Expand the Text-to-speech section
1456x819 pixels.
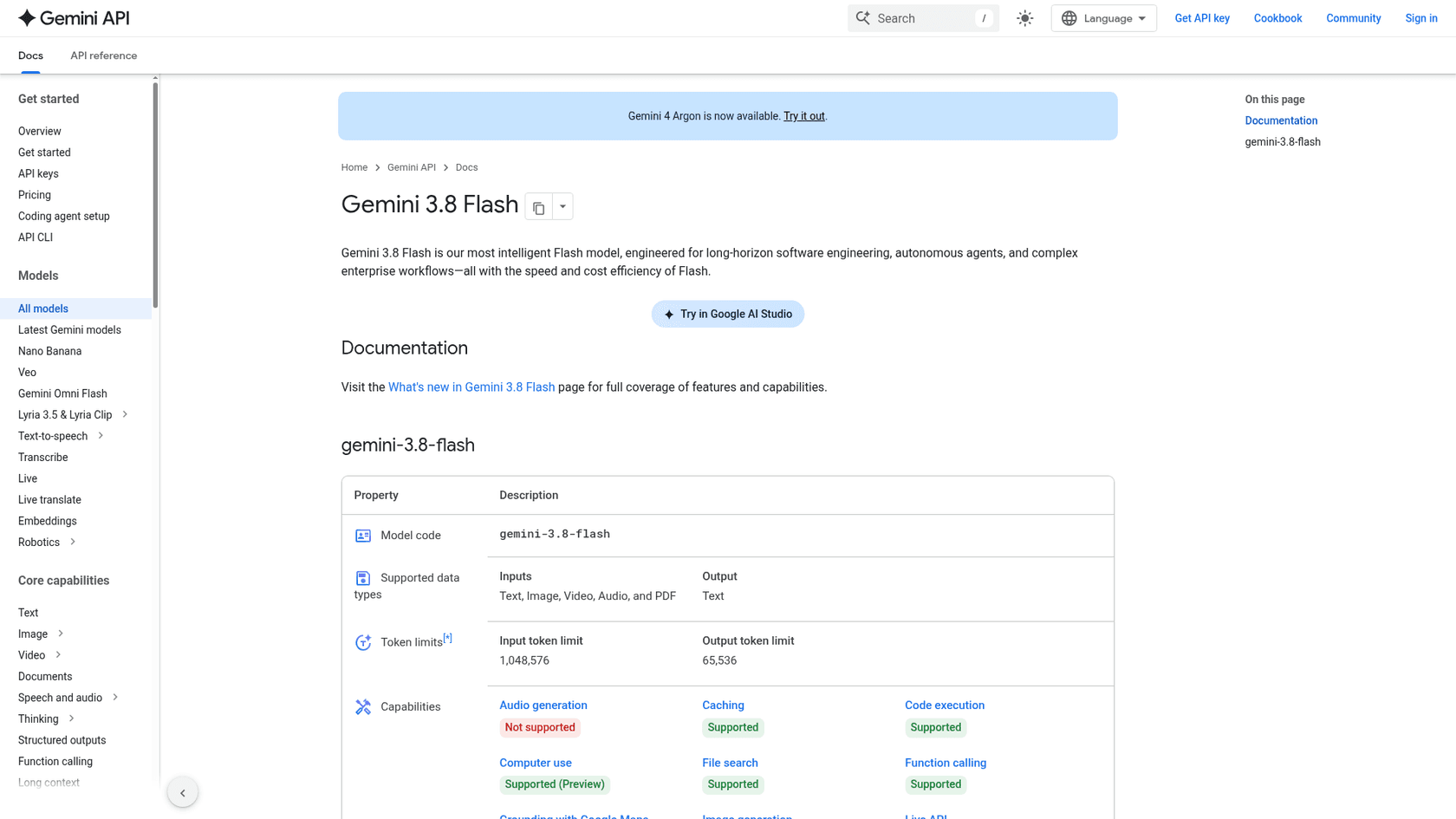pyautogui.click(x=101, y=436)
